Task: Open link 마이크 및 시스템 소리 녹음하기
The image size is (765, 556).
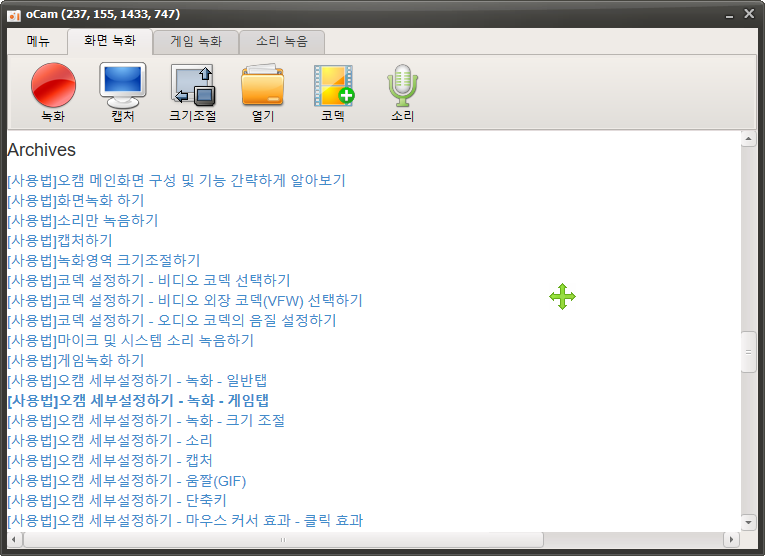Action: (x=130, y=340)
